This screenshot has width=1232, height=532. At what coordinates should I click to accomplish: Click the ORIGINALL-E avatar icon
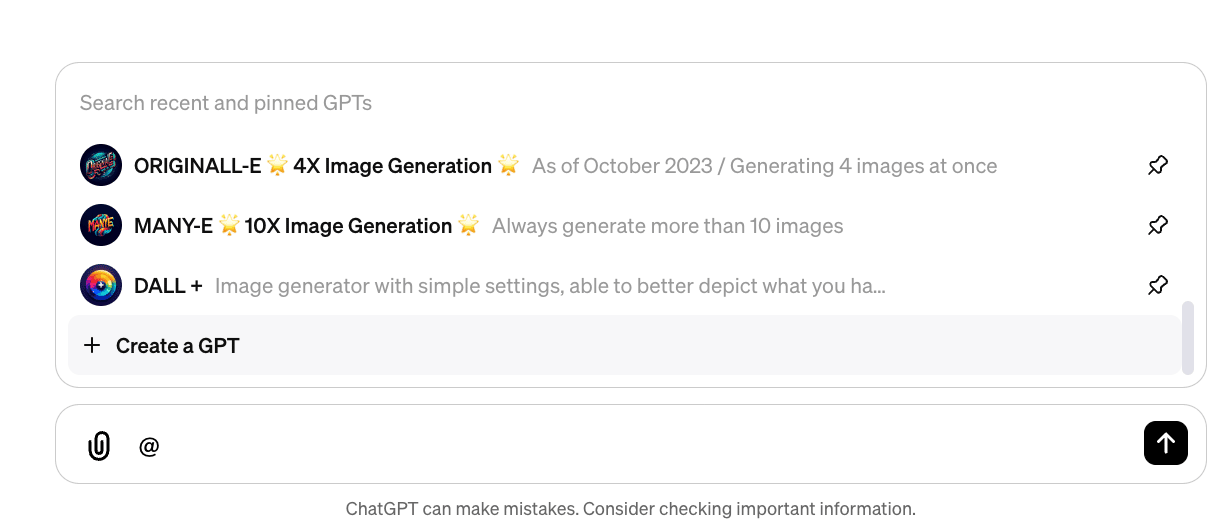[x=101, y=165]
